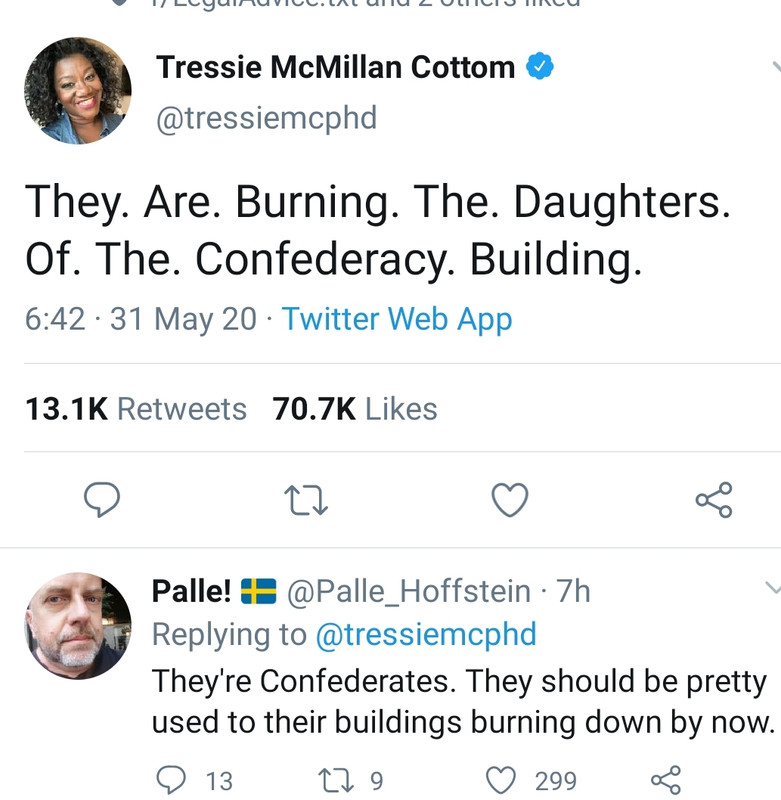Expand the main tweet options chevron
This screenshot has width=781, height=800.
click(x=775, y=67)
